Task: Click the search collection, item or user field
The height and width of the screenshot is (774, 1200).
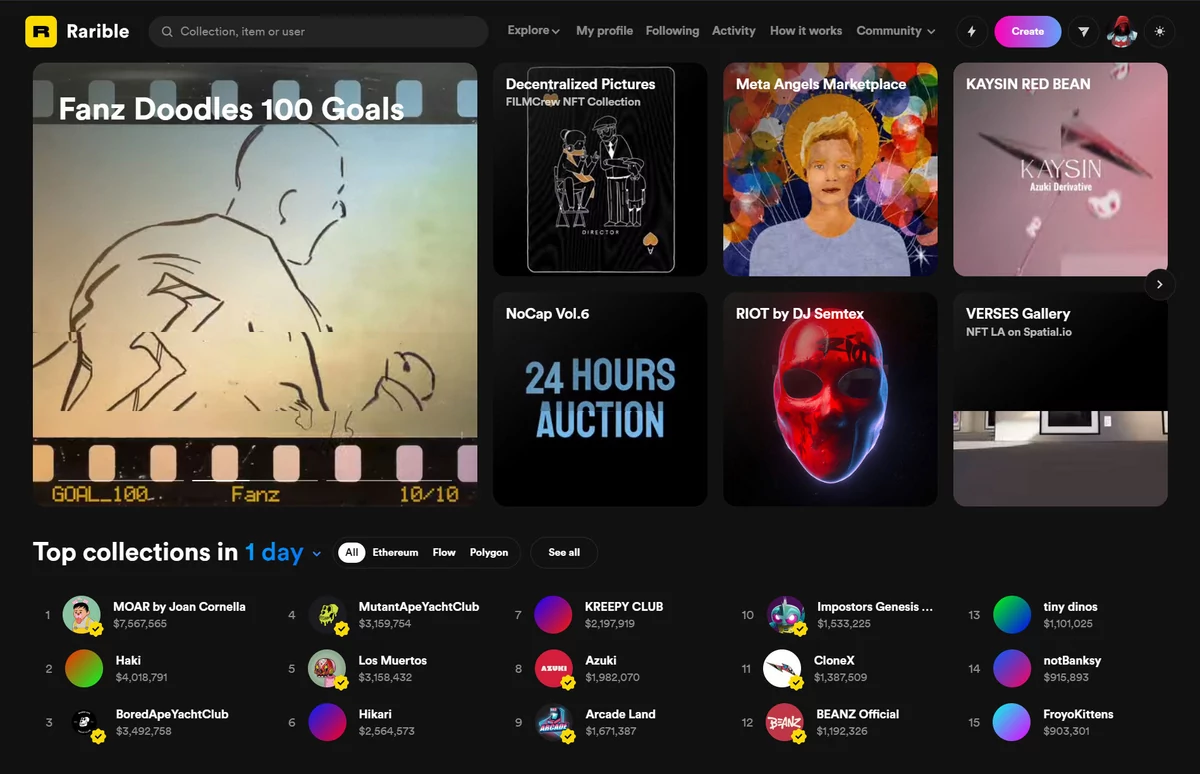Action: point(318,32)
